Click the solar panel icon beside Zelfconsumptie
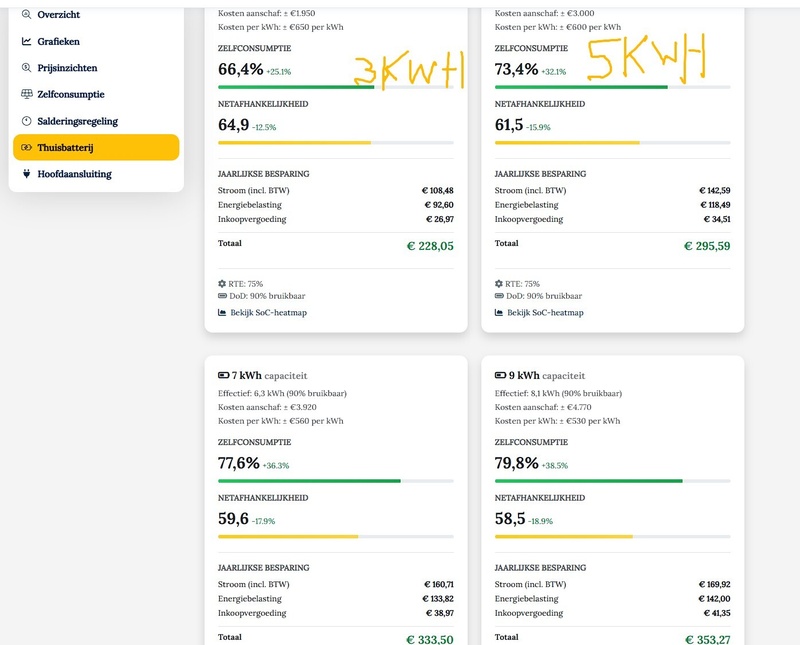 click(x=27, y=94)
